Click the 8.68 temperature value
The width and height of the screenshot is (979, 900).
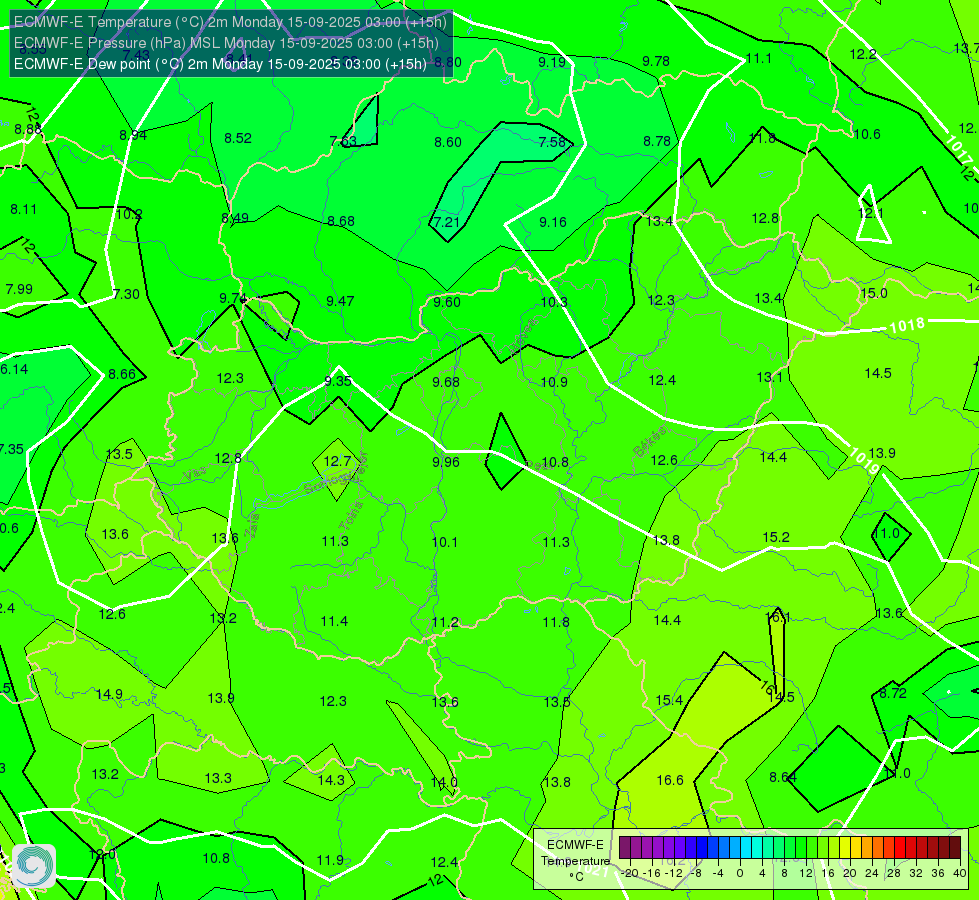341,221
